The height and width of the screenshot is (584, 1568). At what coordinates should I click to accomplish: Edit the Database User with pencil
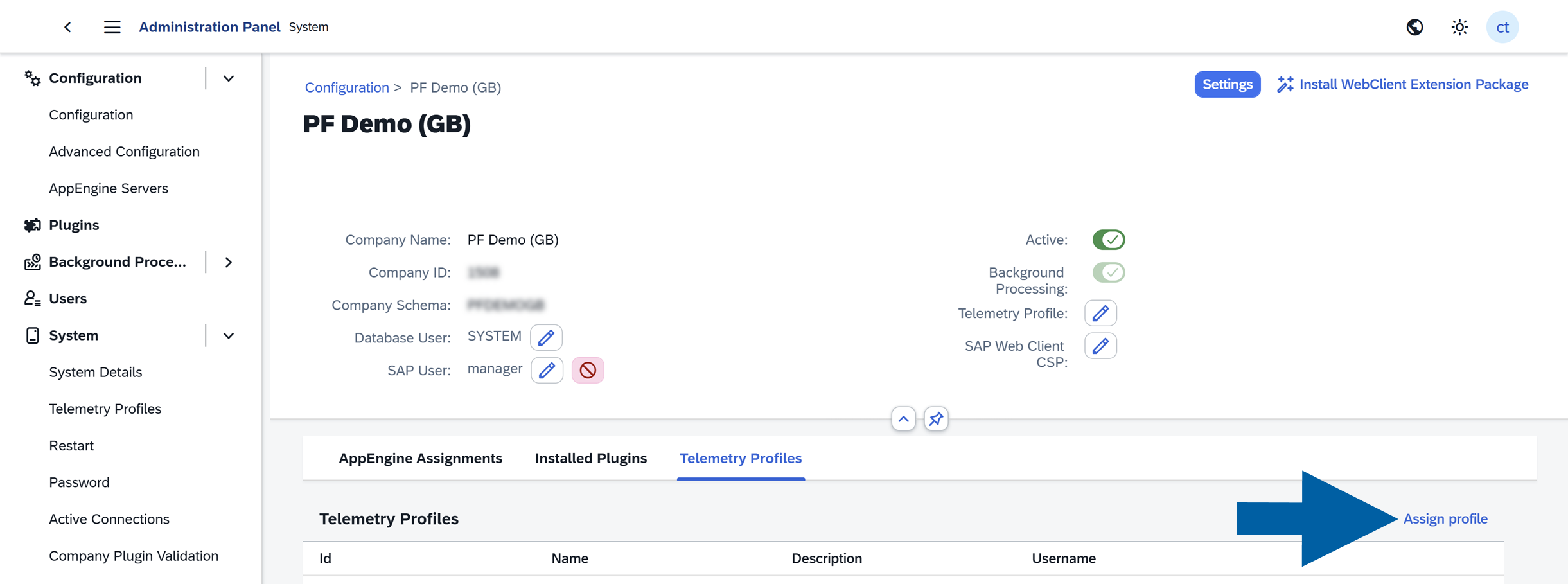(x=546, y=337)
